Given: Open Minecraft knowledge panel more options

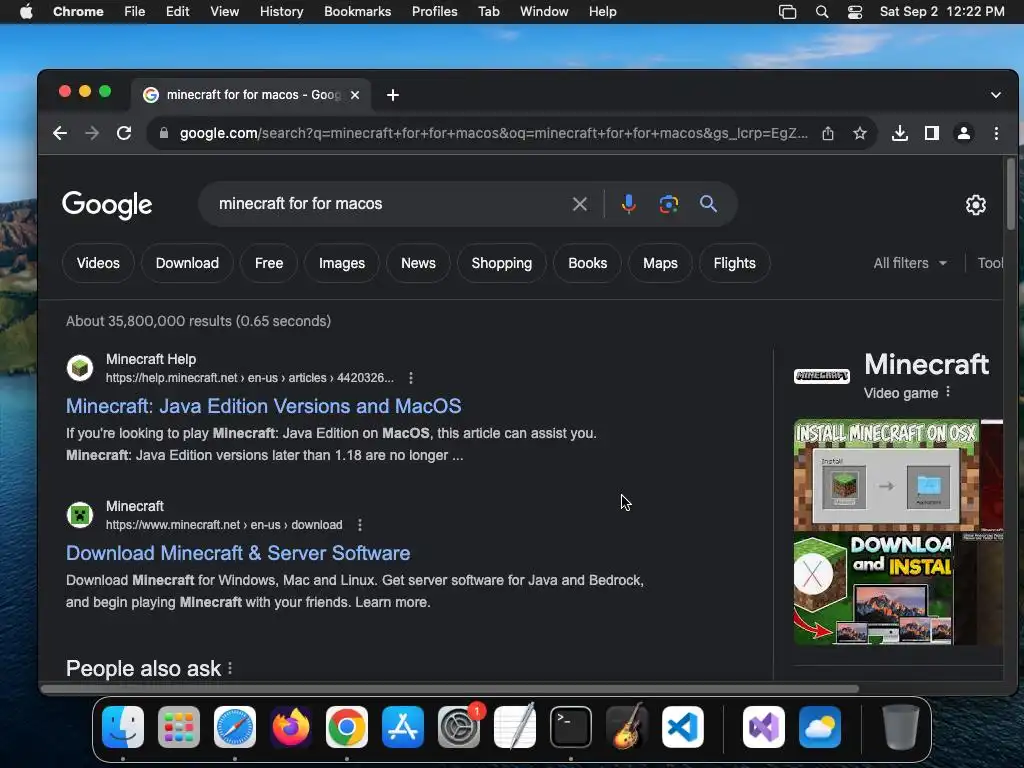Looking at the screenshot, I should coord(948,392).
